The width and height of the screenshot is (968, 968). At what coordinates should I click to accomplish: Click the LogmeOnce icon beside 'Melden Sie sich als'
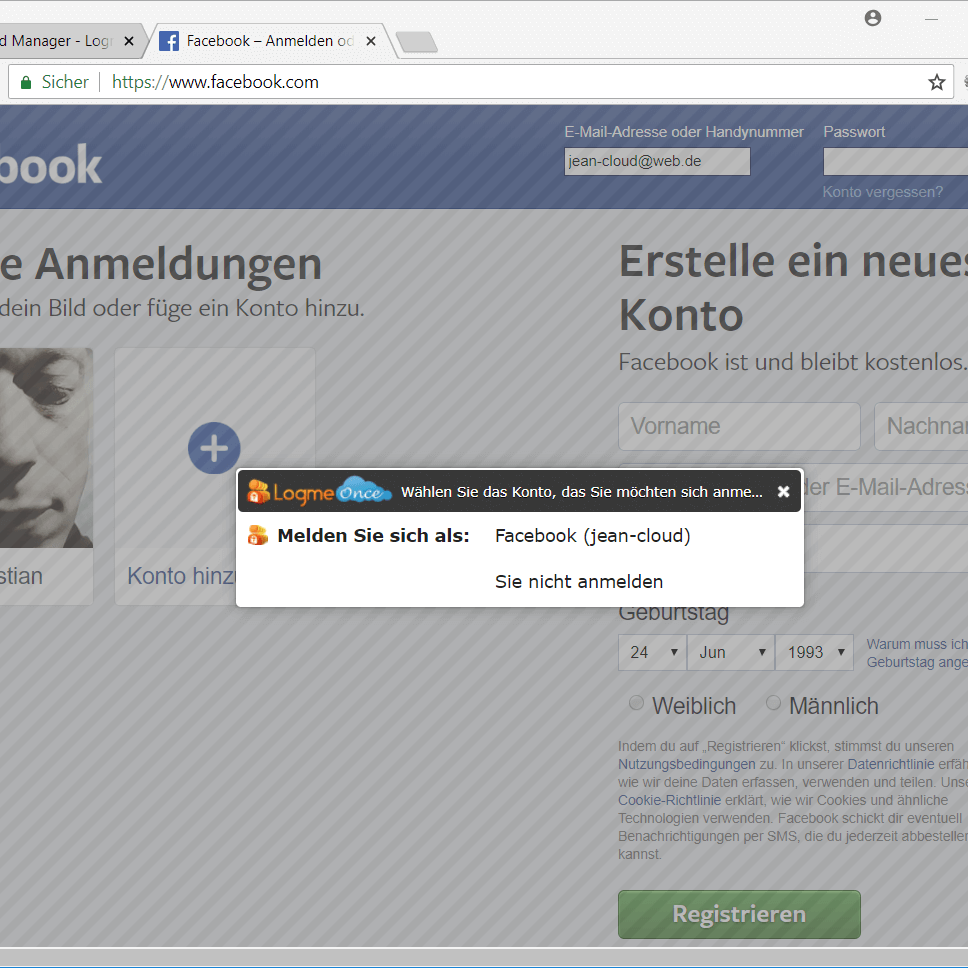coord(258,535)
